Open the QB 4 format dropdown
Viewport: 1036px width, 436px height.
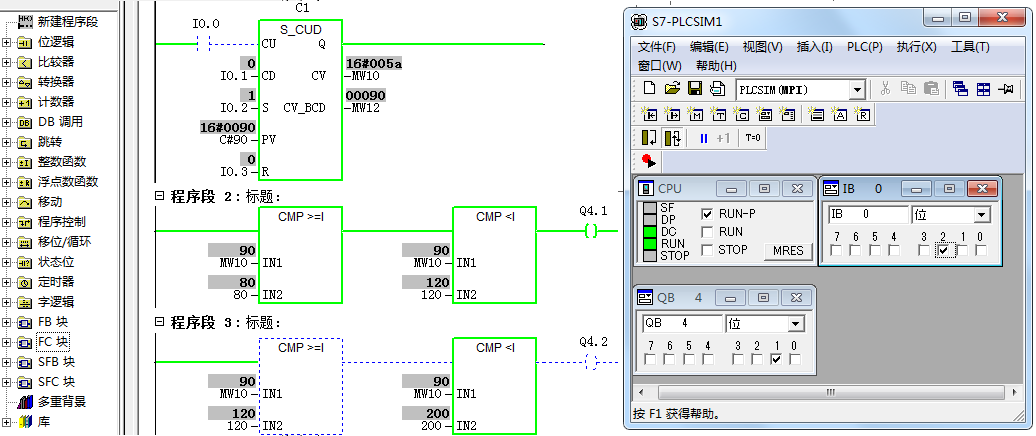coord(796,324)
